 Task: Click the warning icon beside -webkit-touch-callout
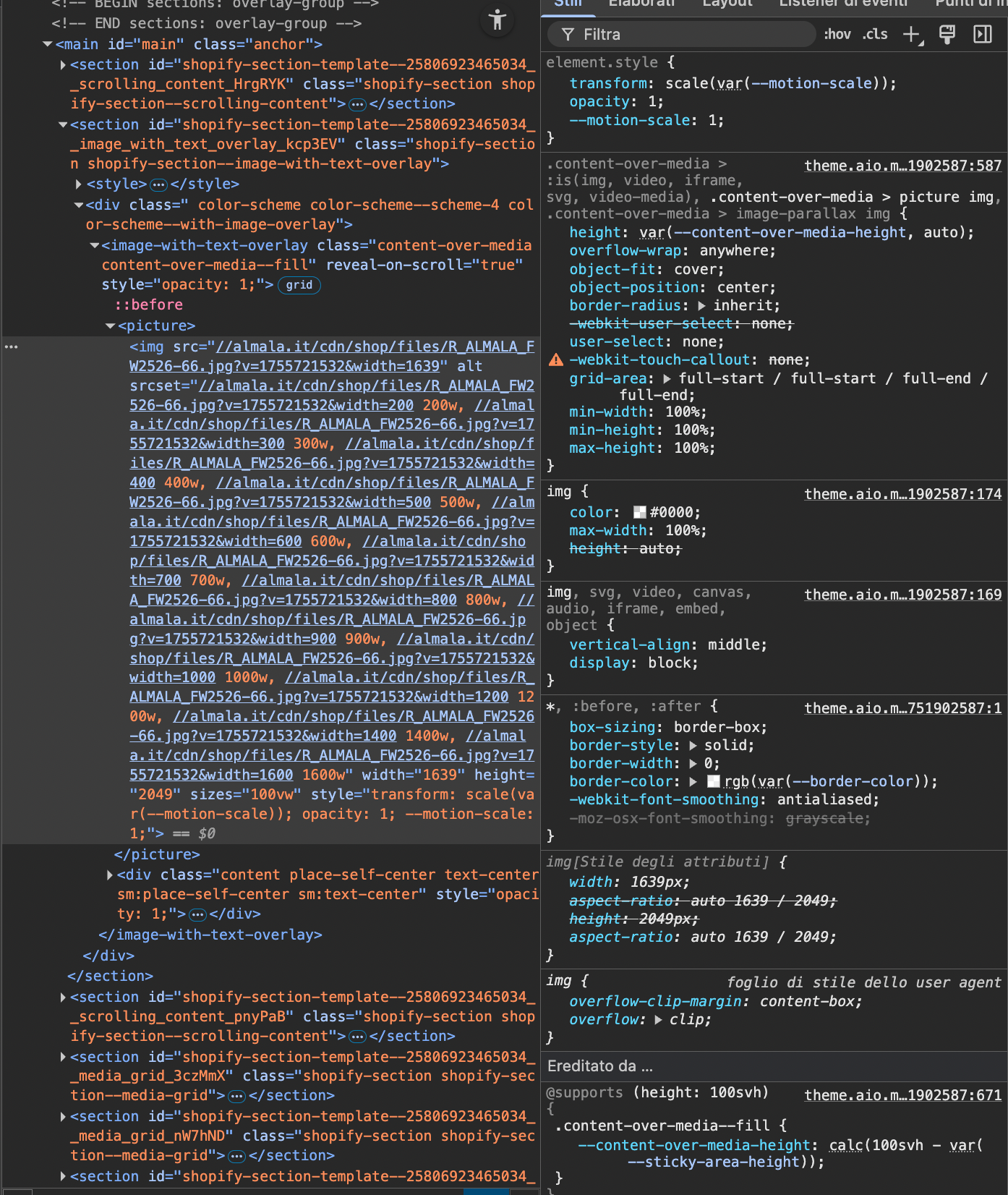pyautogui.click(x=555, y=360)
